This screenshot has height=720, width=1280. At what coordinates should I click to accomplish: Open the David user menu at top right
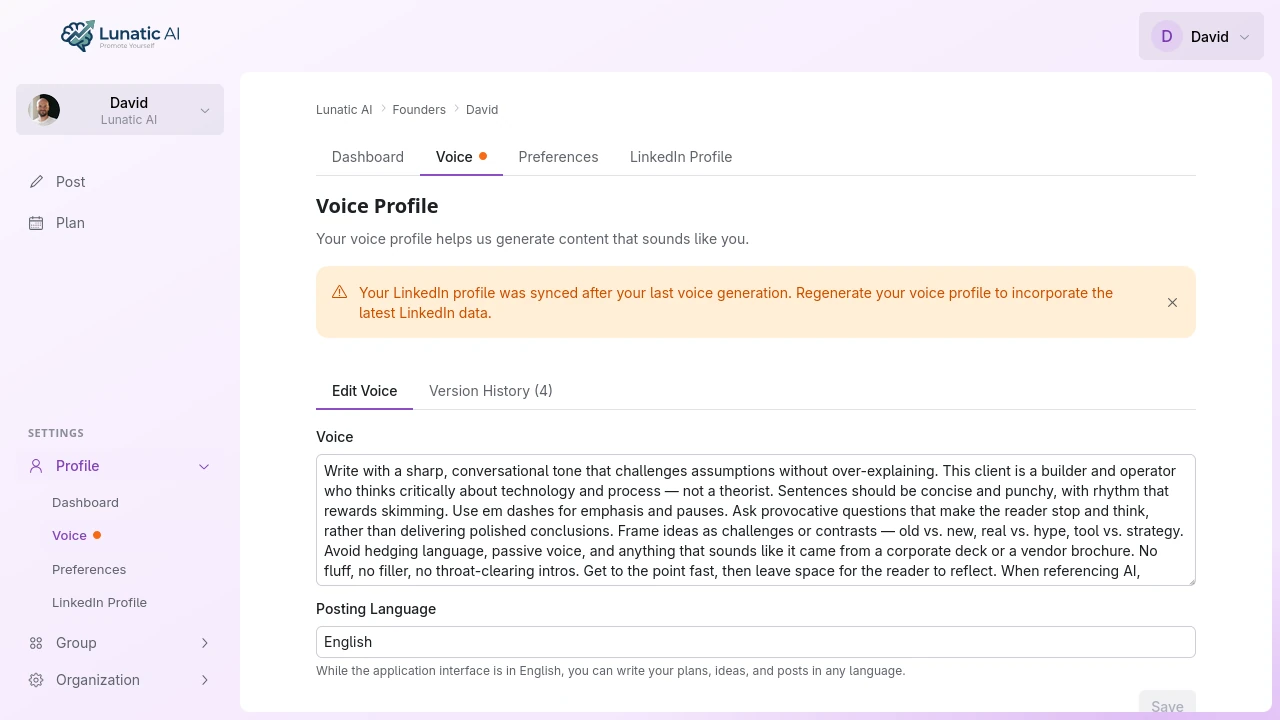tap(1201, 36)
